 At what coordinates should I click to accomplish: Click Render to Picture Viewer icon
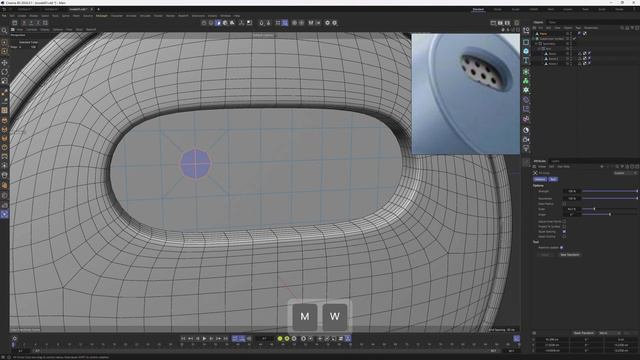click(500, 23)
